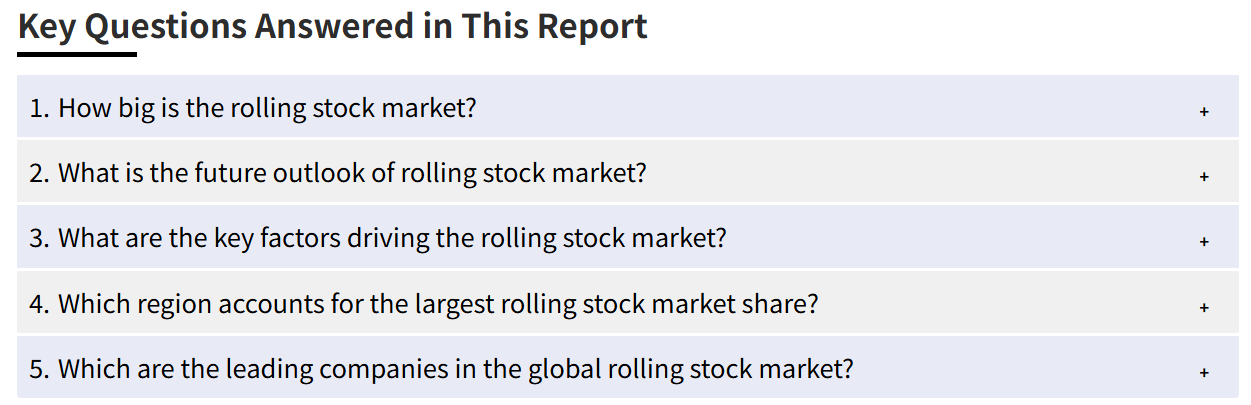Open question 4 about largest region share
Viewport: 1251px width, 405px height.
click(628, 303)
